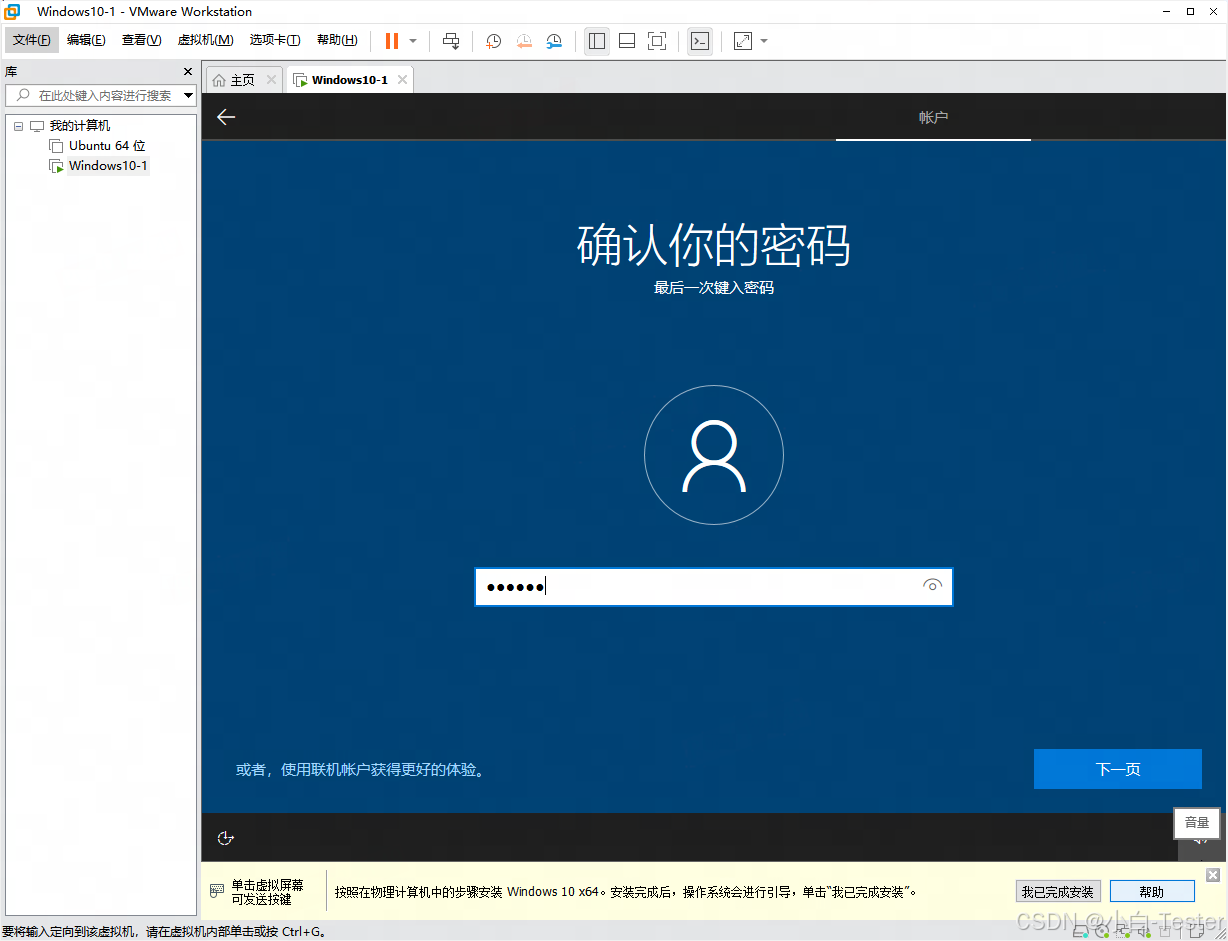
Task: Take a snapshot of the virtual machine
Action: coord(494,41)
